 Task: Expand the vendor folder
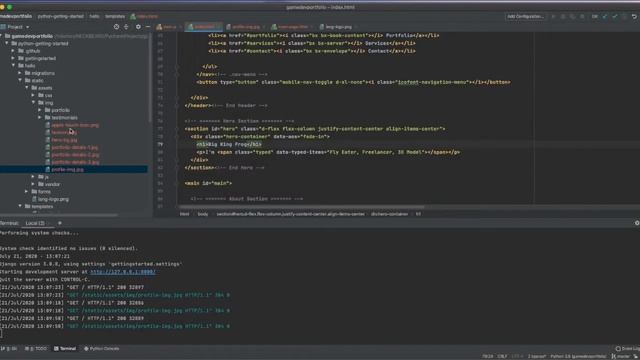(x=33, y=184)
